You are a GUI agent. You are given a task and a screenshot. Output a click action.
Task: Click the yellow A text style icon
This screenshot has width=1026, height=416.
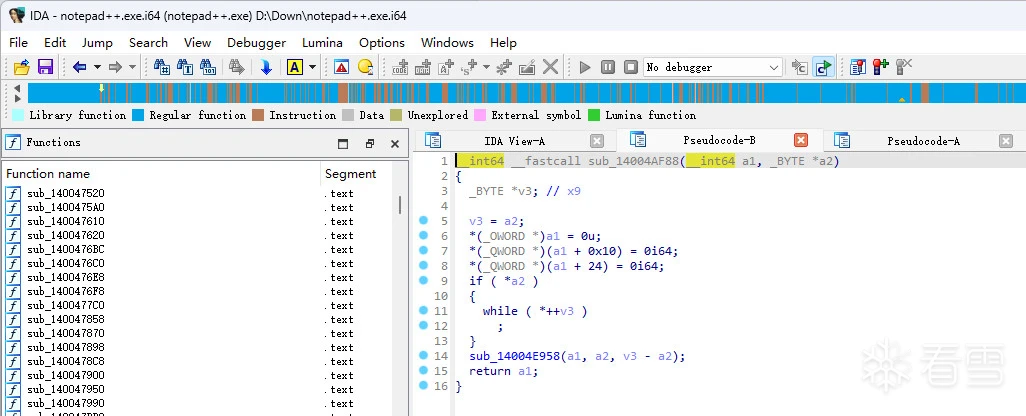click(294, 67)
